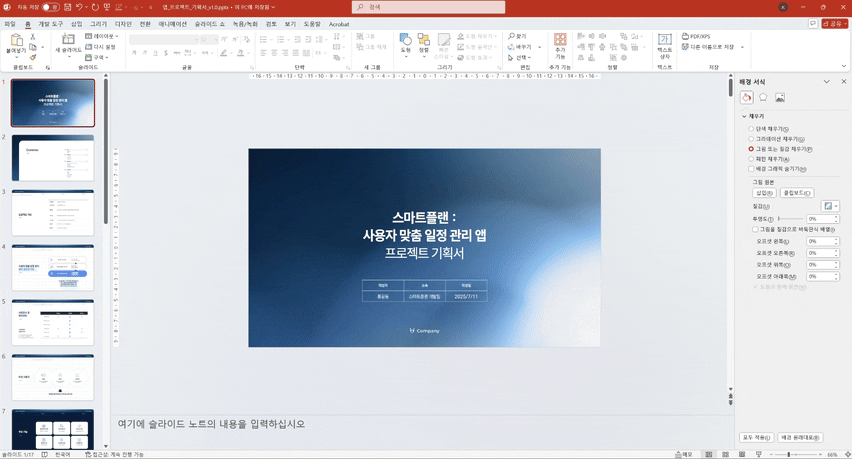The height and width of the screenshot is (459, 852).
Task: Check Tile picture as texture checkbox
Action: click(x=755, y=229)
